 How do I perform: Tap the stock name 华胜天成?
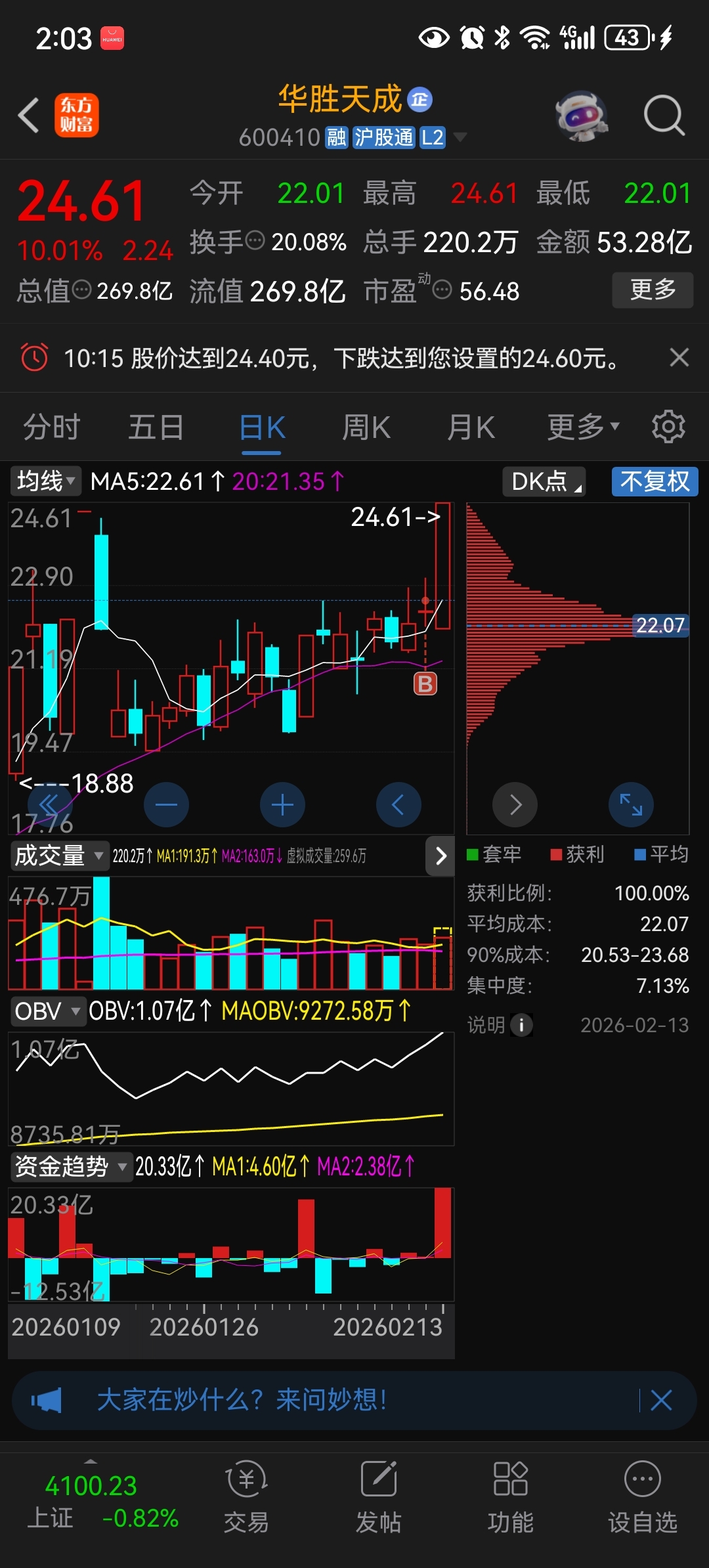tap(340, 99)
